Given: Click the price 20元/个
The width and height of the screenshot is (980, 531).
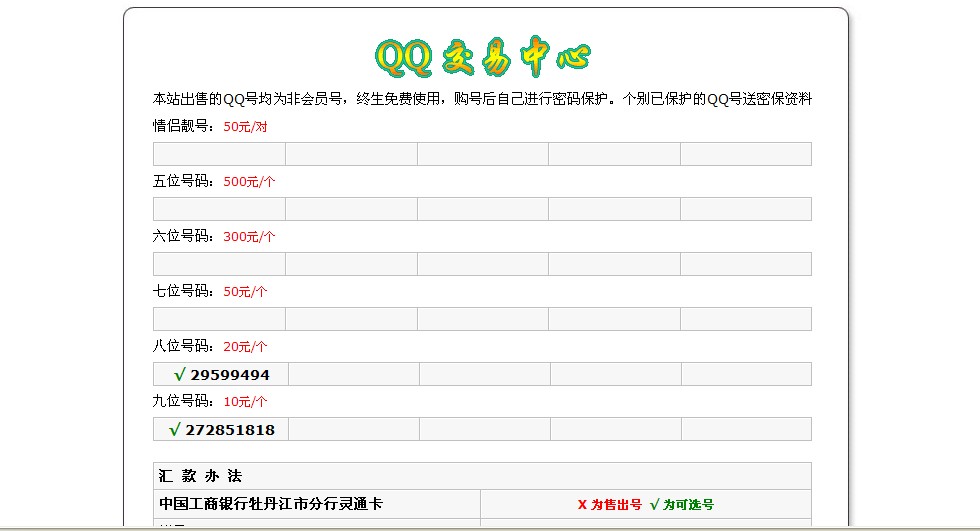Looking at the screenshot, I should click(245, 347).
